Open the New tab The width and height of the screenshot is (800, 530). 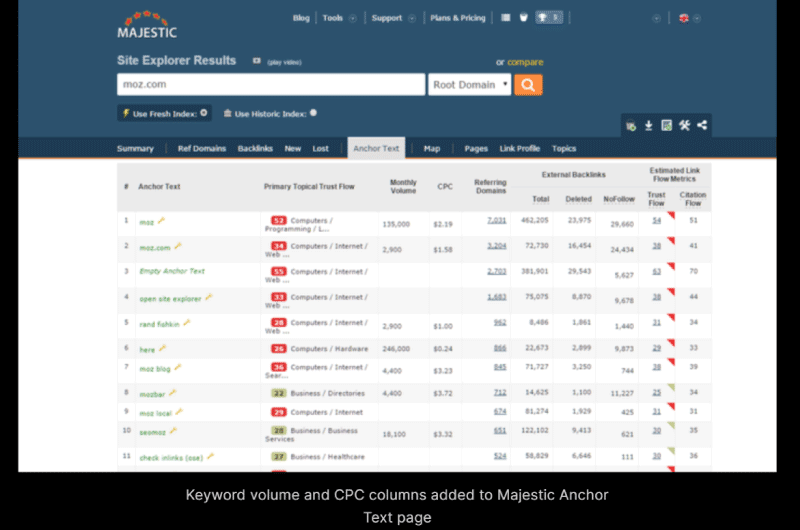(293, 148)
